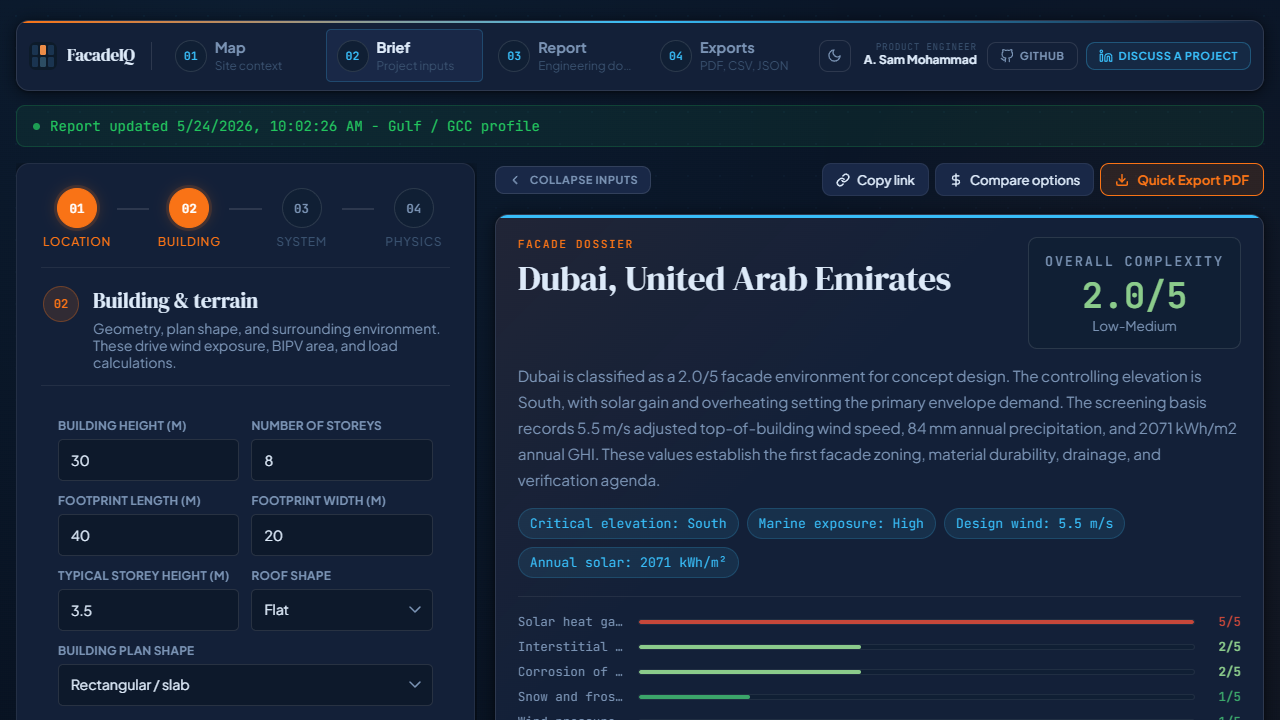
Task: Toggle dark mode moon icon
Action: coord(835,56)
